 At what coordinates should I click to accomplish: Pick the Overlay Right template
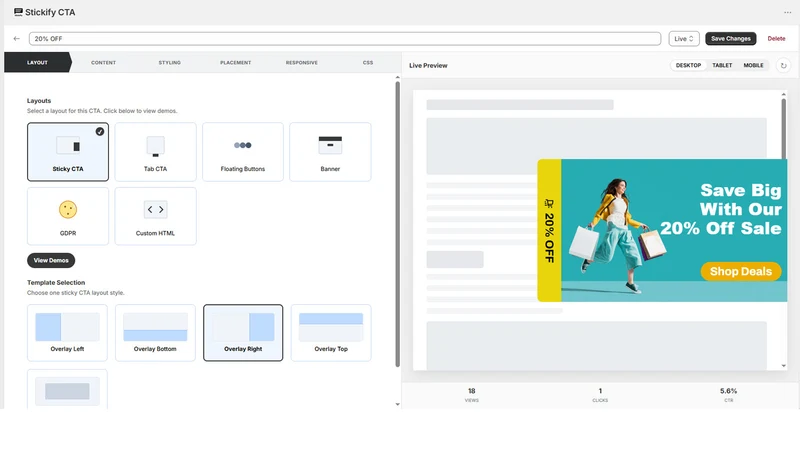tap(243, 333)
